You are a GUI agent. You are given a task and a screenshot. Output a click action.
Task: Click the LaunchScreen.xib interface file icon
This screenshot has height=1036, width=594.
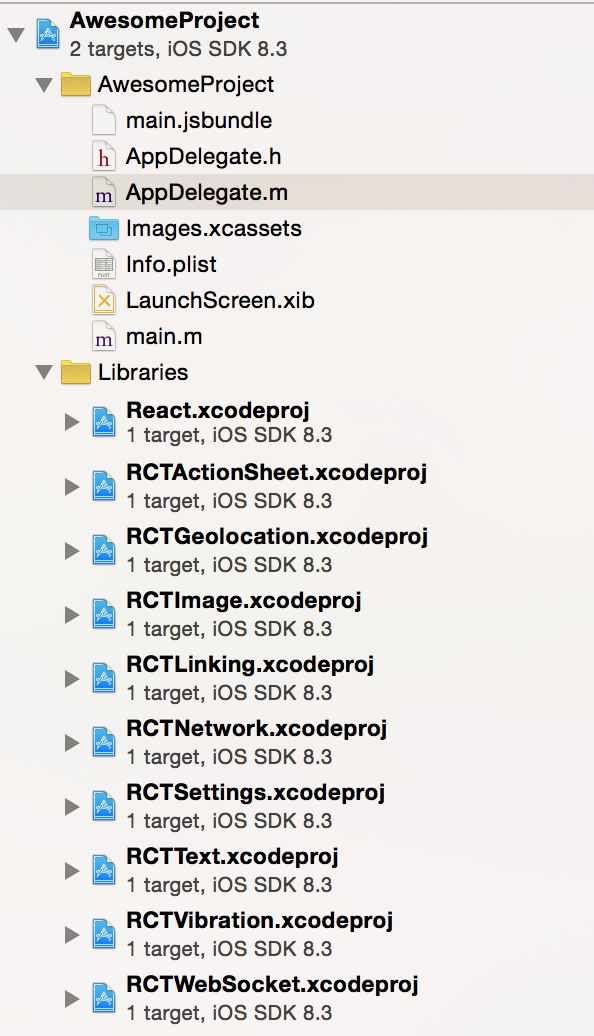pos(104,301)
